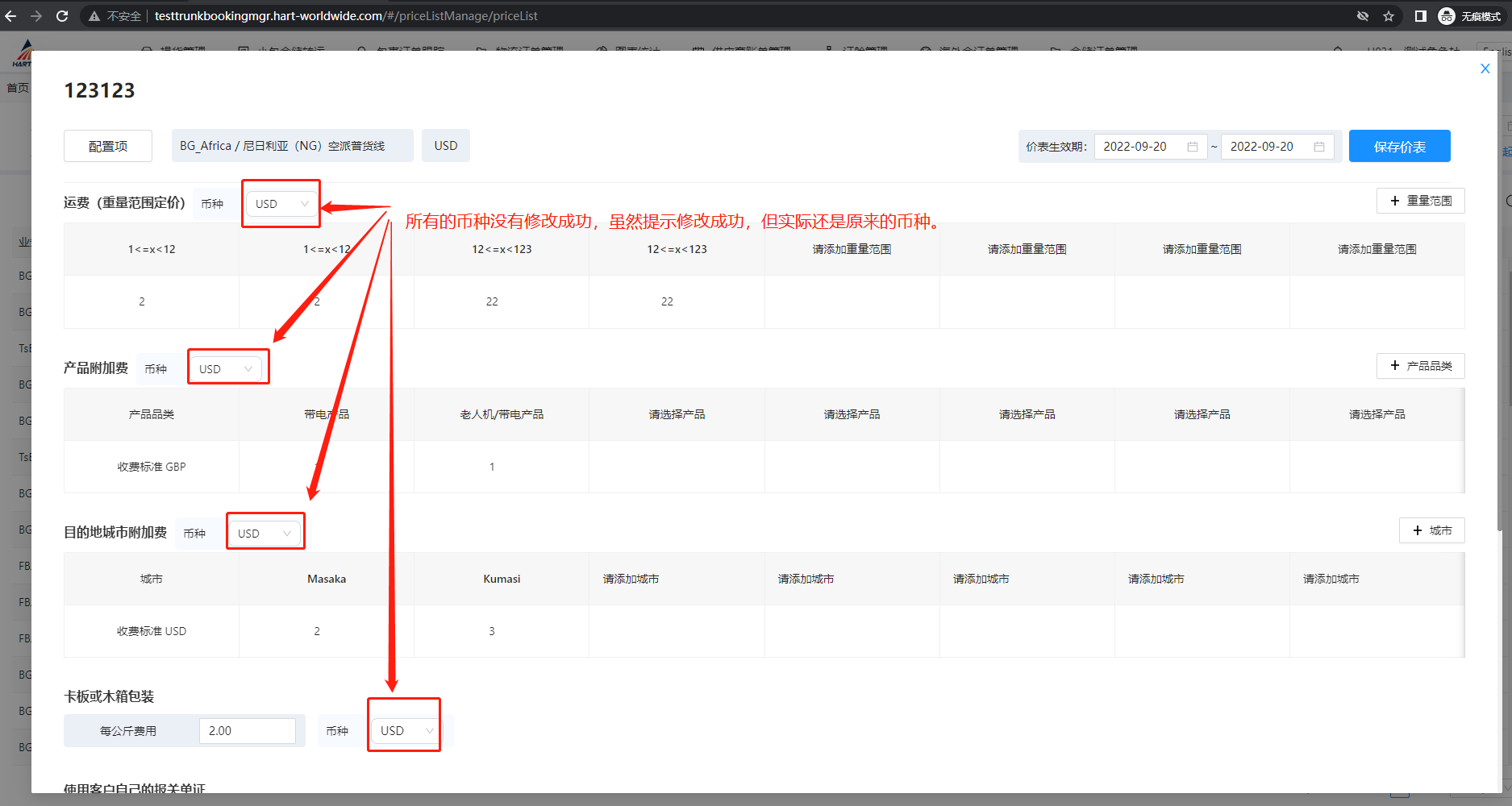Viewport: 1512px width, 806px height.
Task: Click the plus icon to add weight range
Action: 1395,201
